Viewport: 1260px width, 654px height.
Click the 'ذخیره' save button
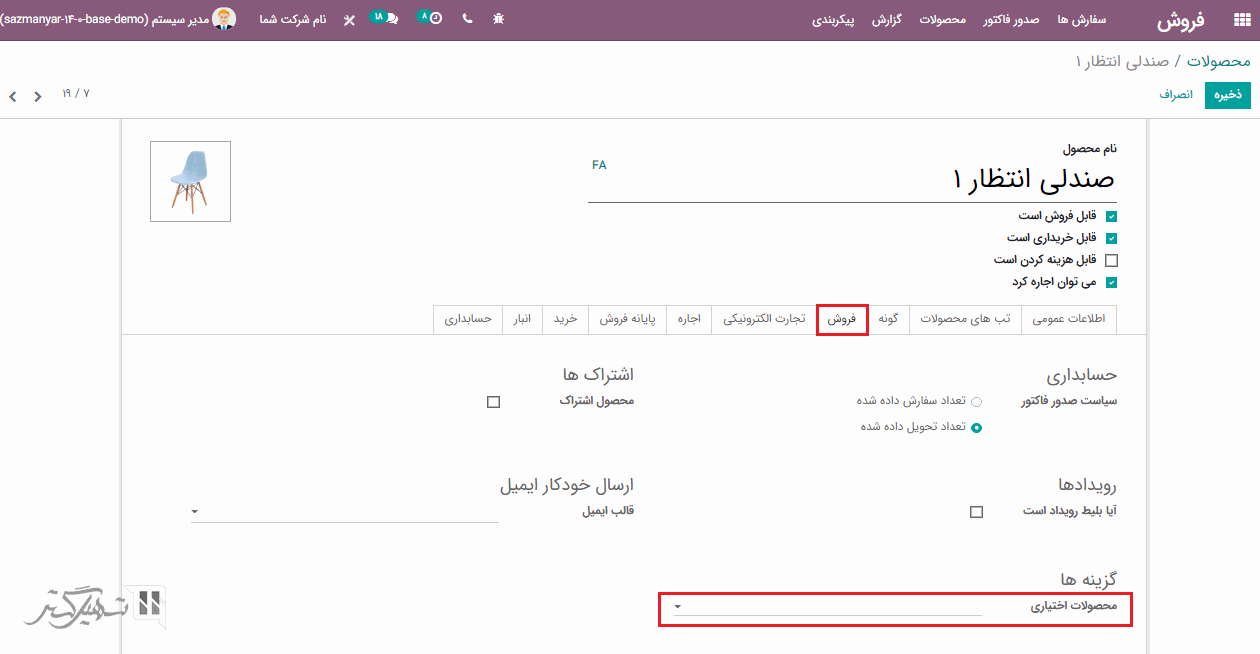[1227, 95]
